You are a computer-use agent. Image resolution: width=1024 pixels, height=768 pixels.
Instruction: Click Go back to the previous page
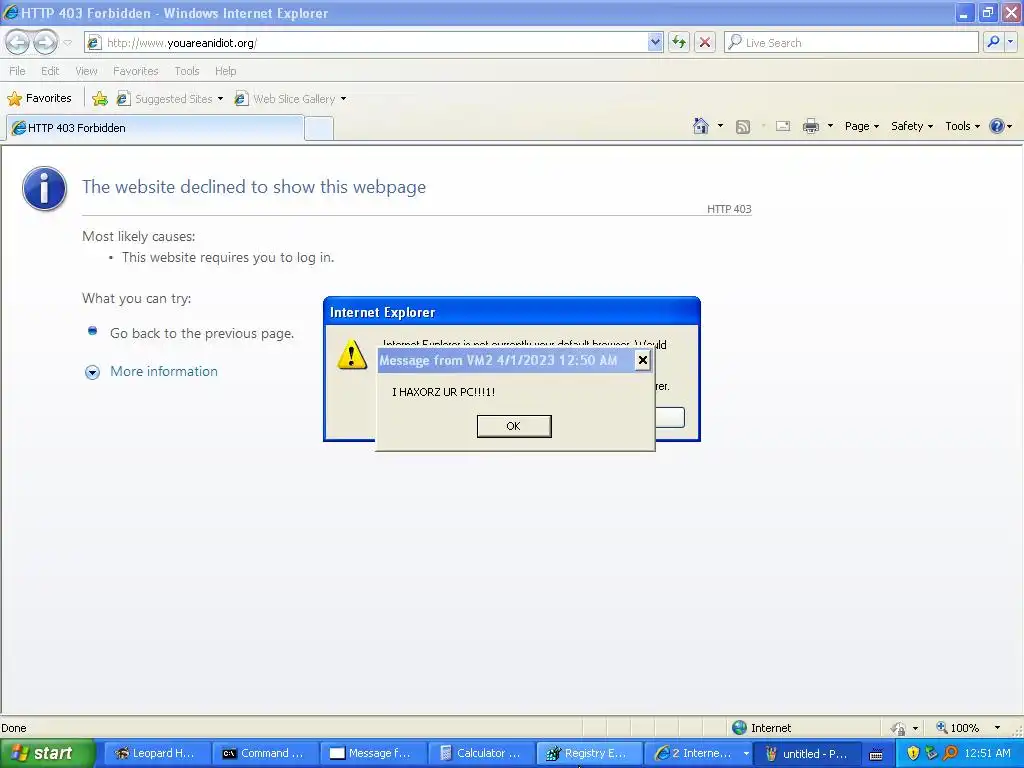click(202, 333)
